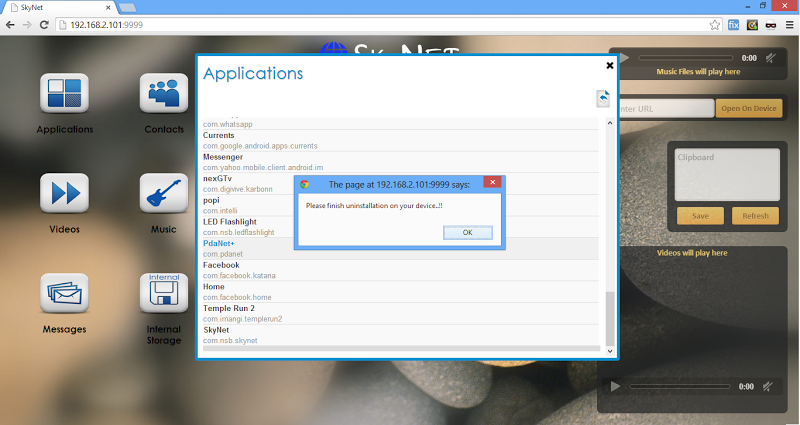The width and height of the screenshot is (800, 425).
Task: Restore the browser window size
Action: (x=763, y=6)
